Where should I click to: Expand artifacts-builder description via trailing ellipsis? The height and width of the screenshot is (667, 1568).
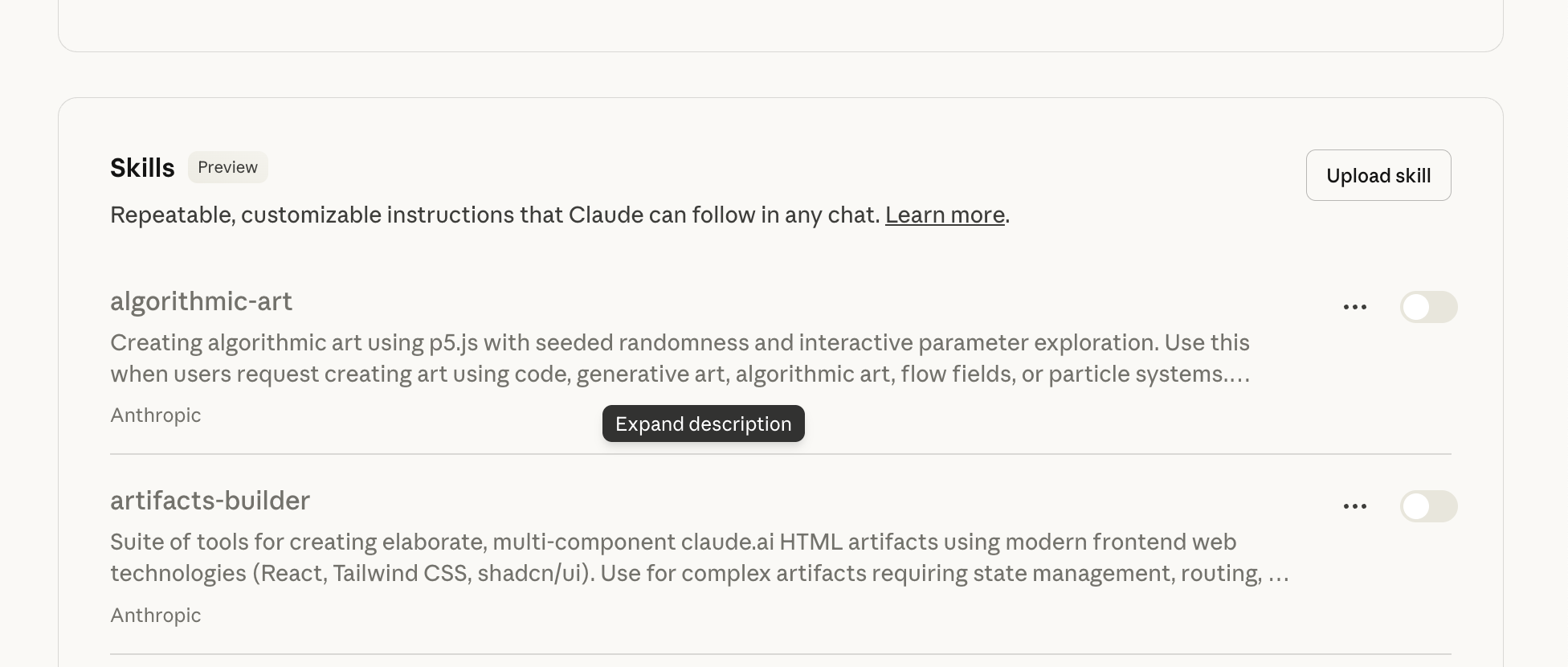[1278, 575]
